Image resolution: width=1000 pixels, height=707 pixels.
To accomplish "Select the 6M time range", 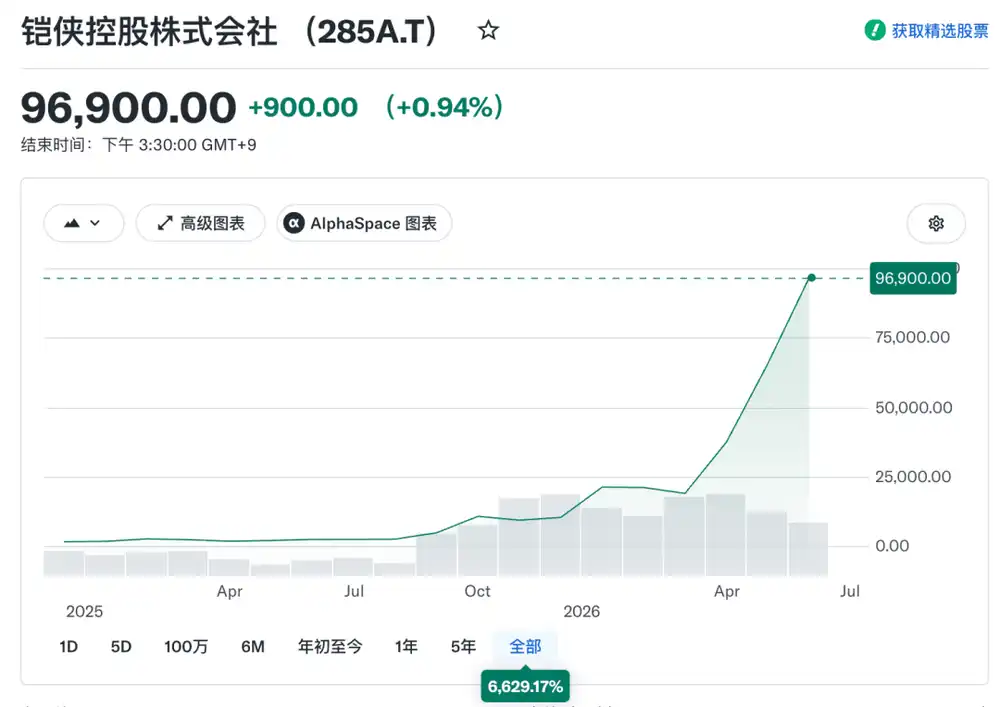I will point(253,646).
